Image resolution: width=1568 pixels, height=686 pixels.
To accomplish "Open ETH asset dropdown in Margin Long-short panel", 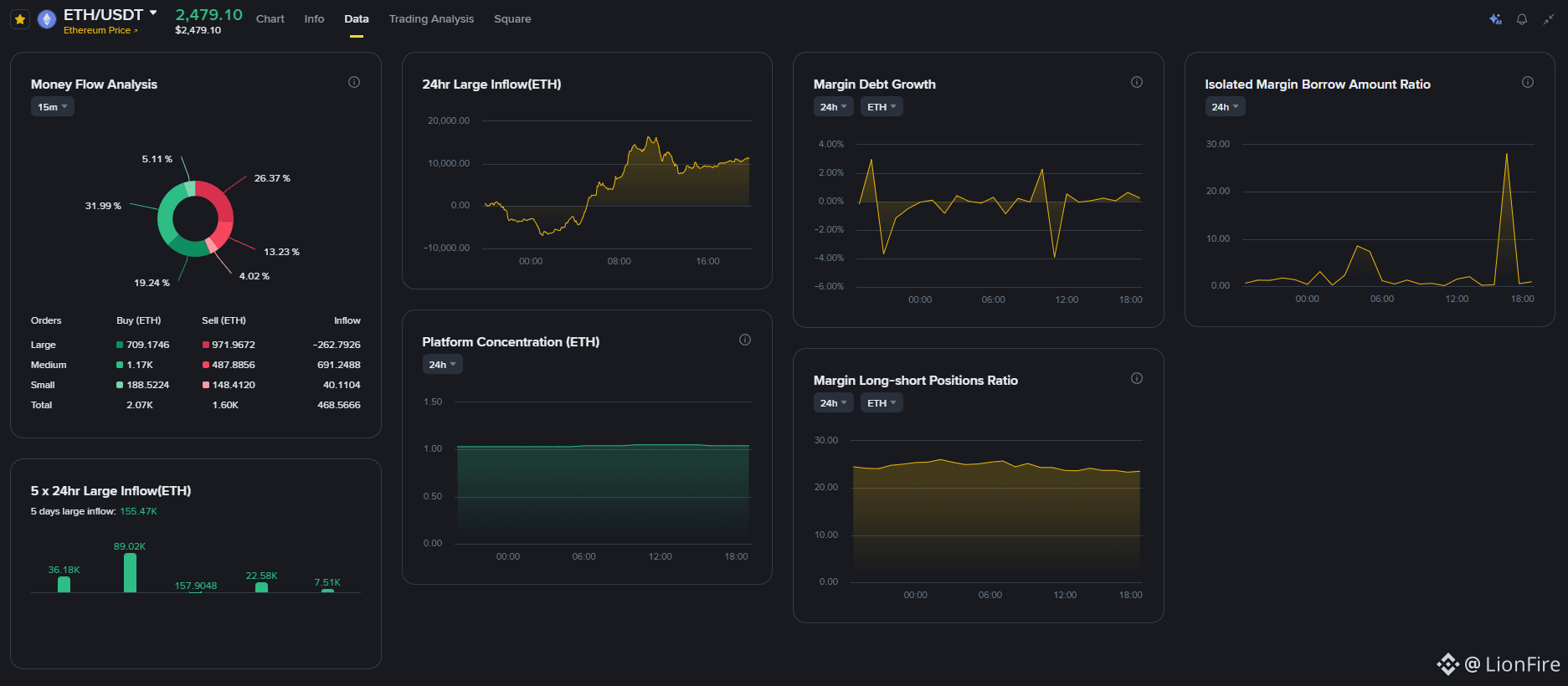I will click(x=882, y=403).
